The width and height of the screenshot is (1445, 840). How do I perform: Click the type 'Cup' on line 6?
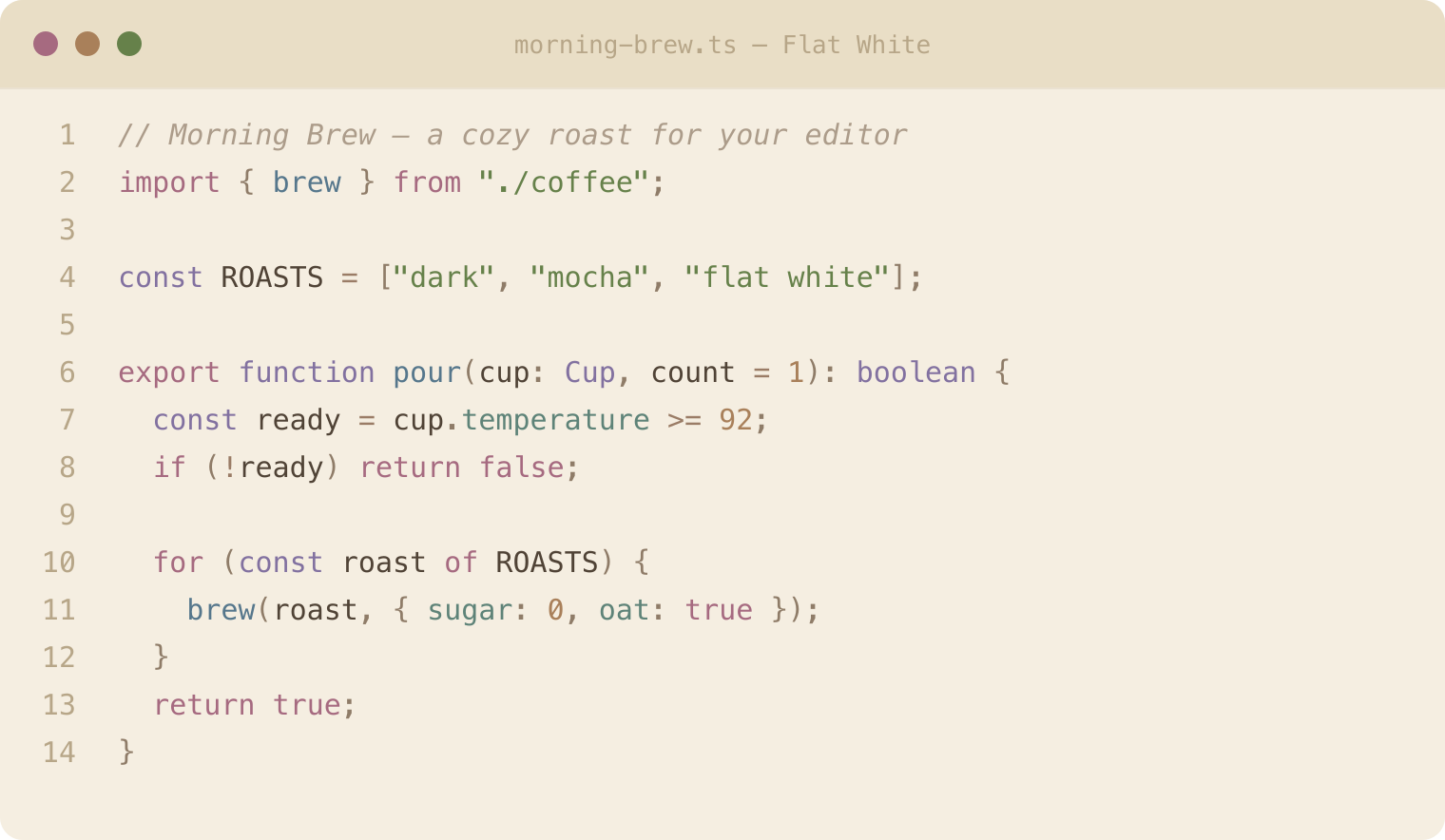coord(590,372)
